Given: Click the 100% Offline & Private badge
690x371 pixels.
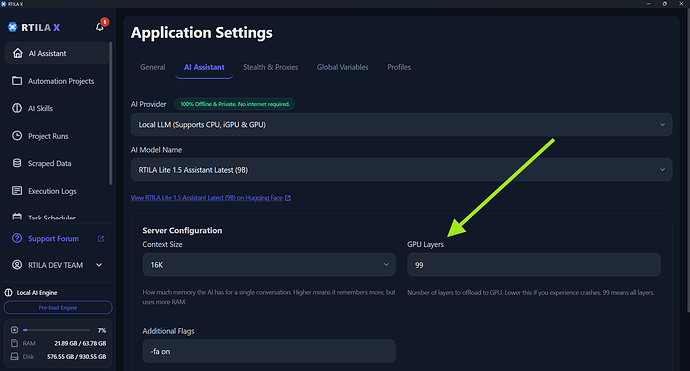Looking at the screenshot, I should (235, 104).
